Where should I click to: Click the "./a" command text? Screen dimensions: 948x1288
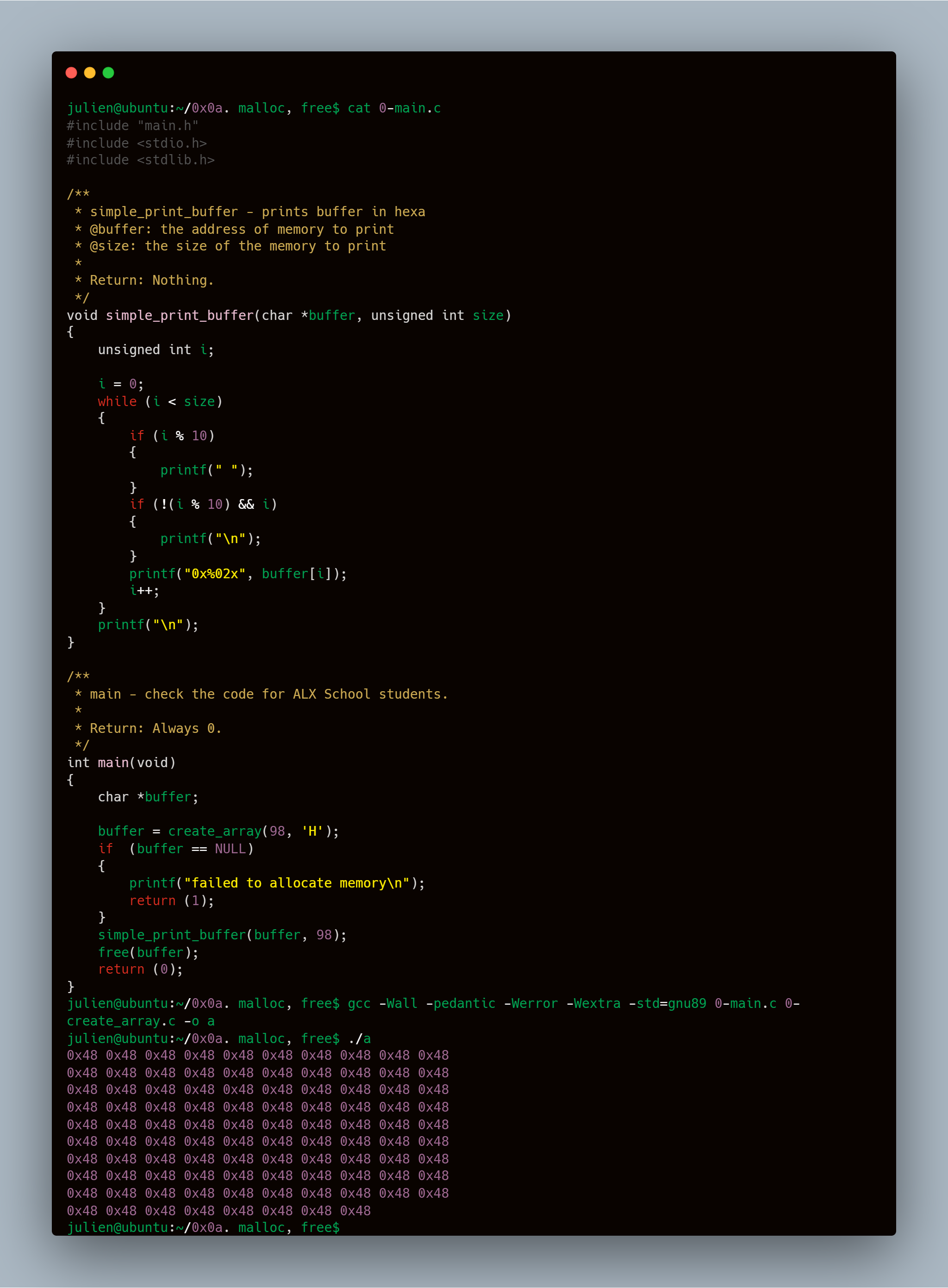[x=359, y=1039]
